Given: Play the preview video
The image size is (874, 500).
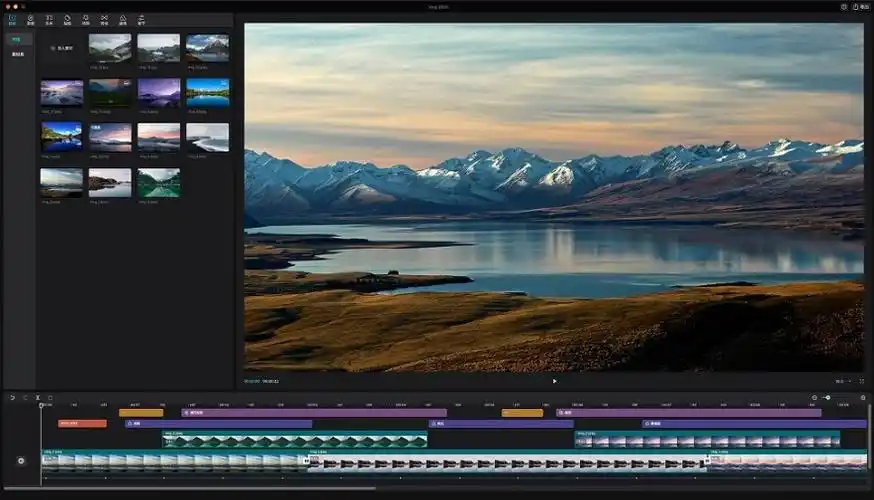Looking at the screenshot, I should point(554,381).
